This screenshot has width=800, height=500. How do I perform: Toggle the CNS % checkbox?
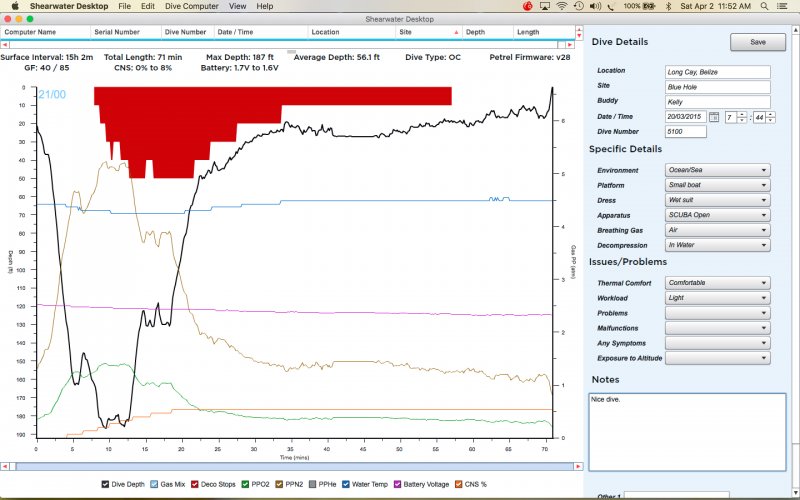pos(458,484)
